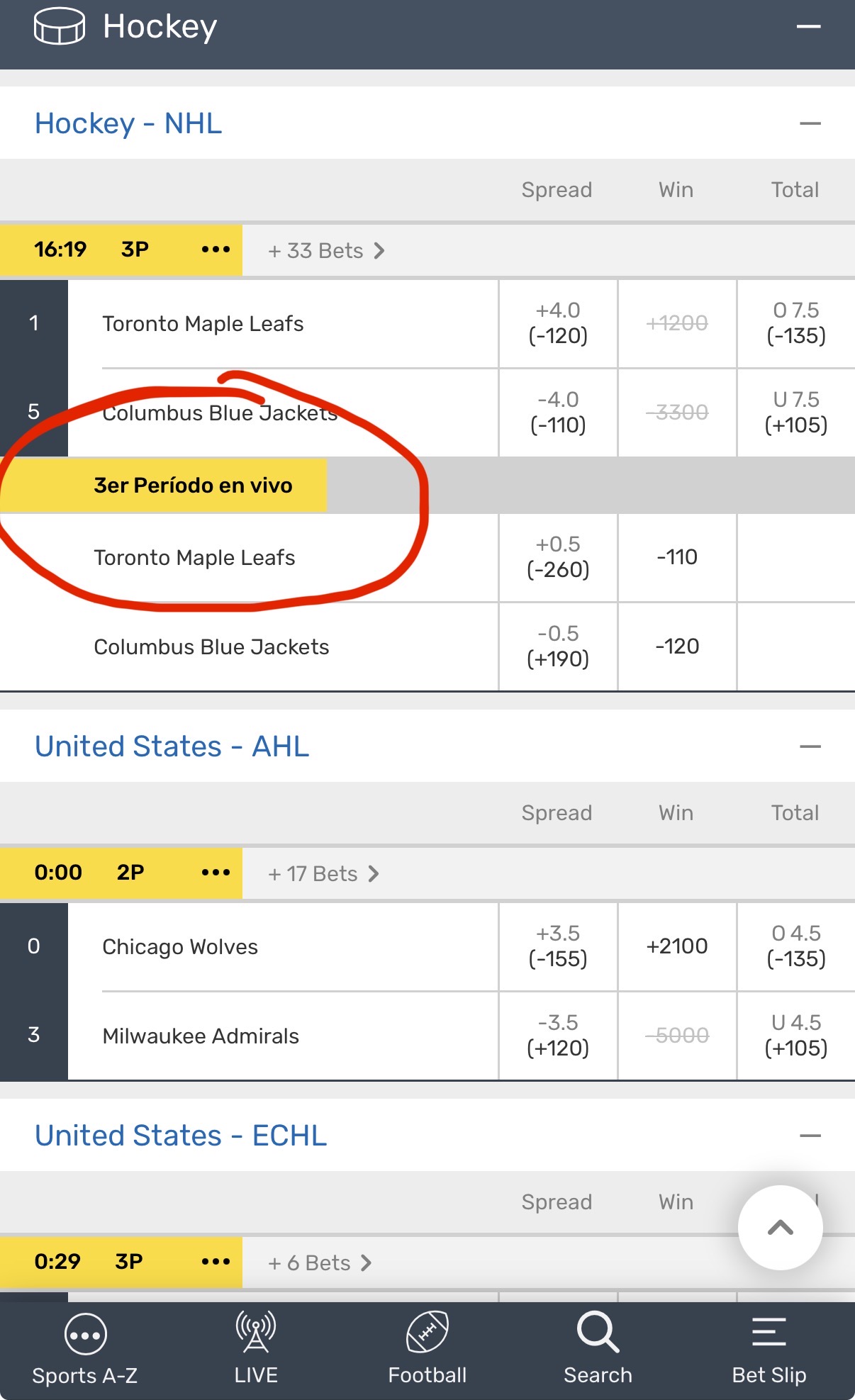Open the Search magnifier icon
Viewport: 855px width, 1400px height.
598,1333
